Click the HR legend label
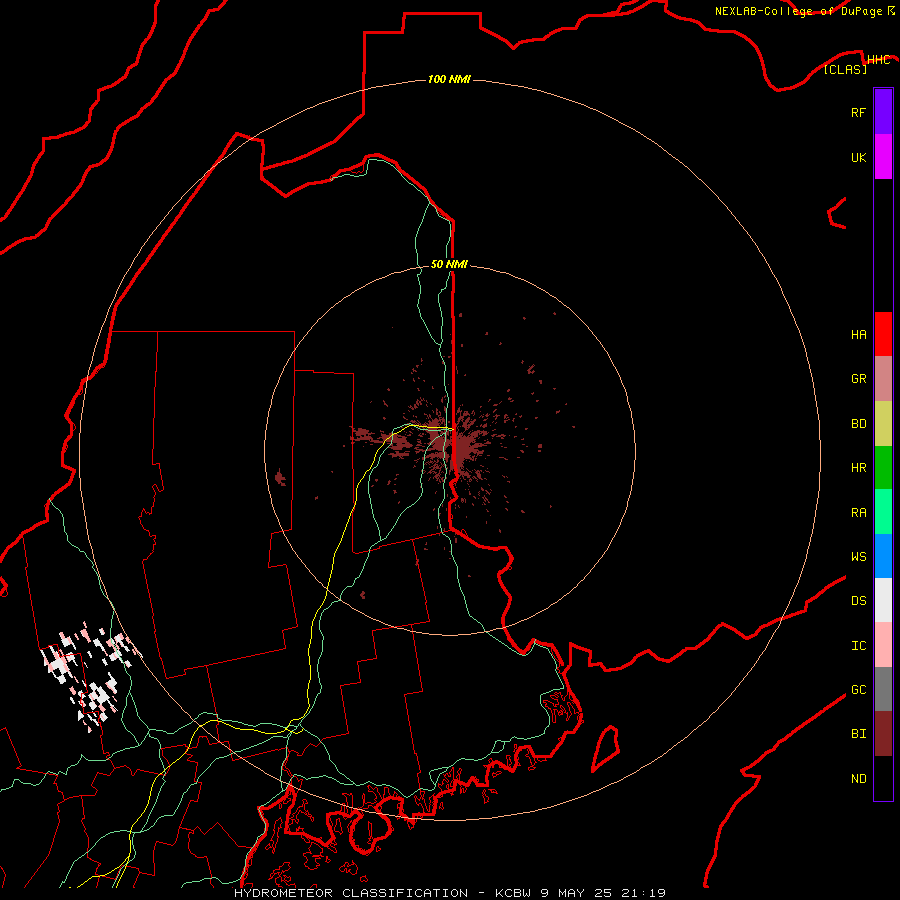The width and height of the screenshot is (900, 900). pyautogui.click(x=858, y=468)
